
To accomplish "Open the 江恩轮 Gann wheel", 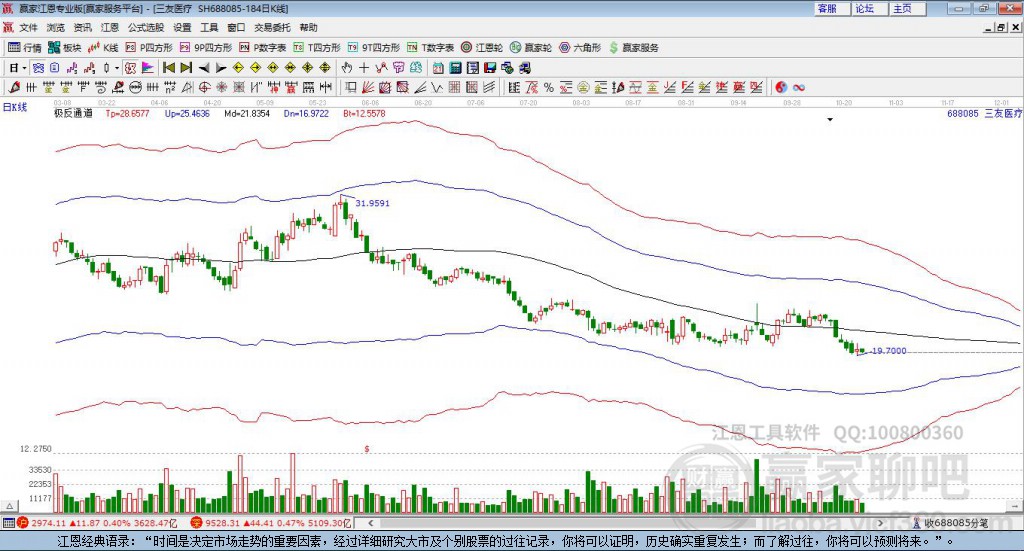I will point(482,48).
